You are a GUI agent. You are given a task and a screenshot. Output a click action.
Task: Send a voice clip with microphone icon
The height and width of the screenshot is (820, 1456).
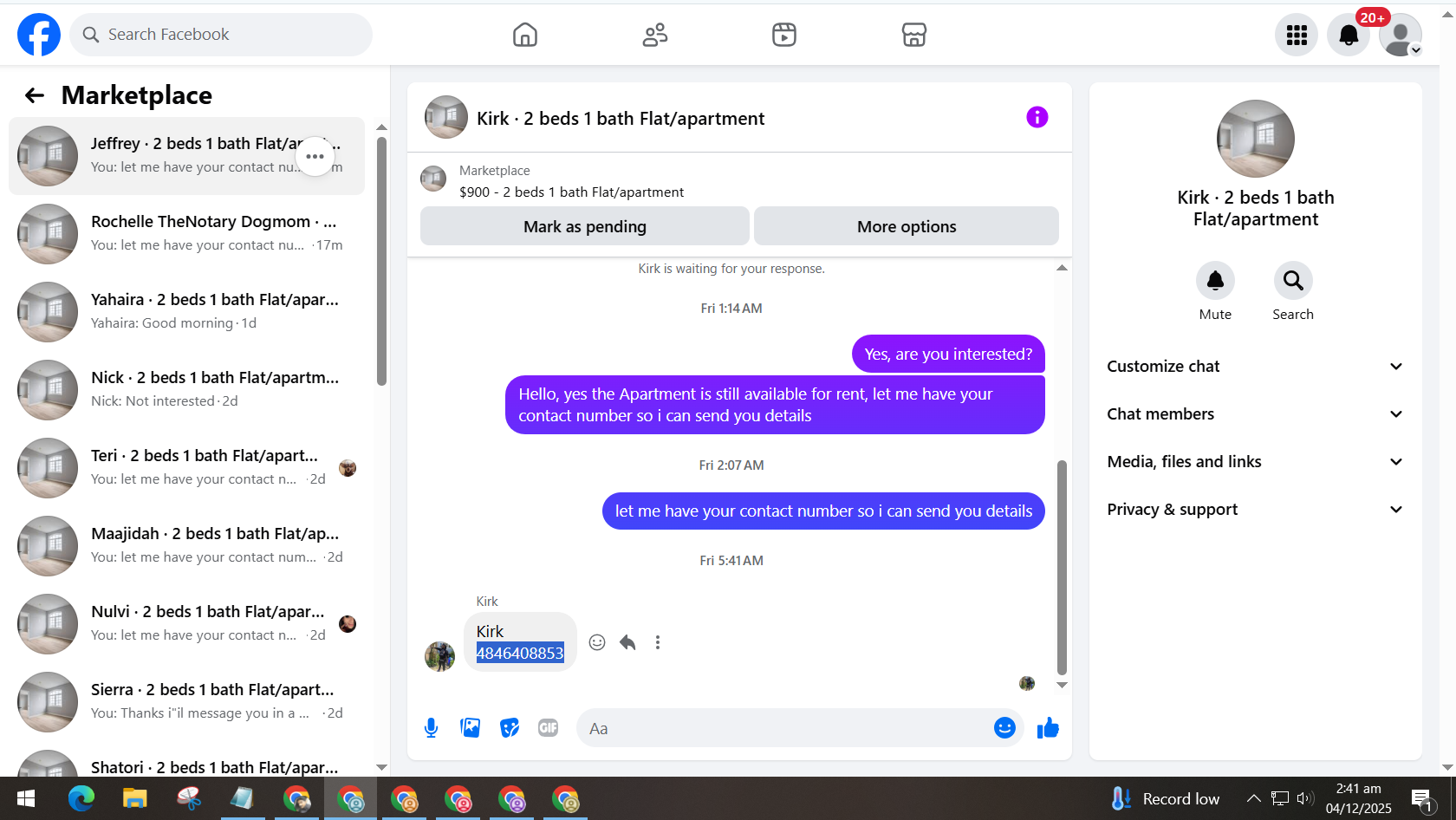click(432, 728)
